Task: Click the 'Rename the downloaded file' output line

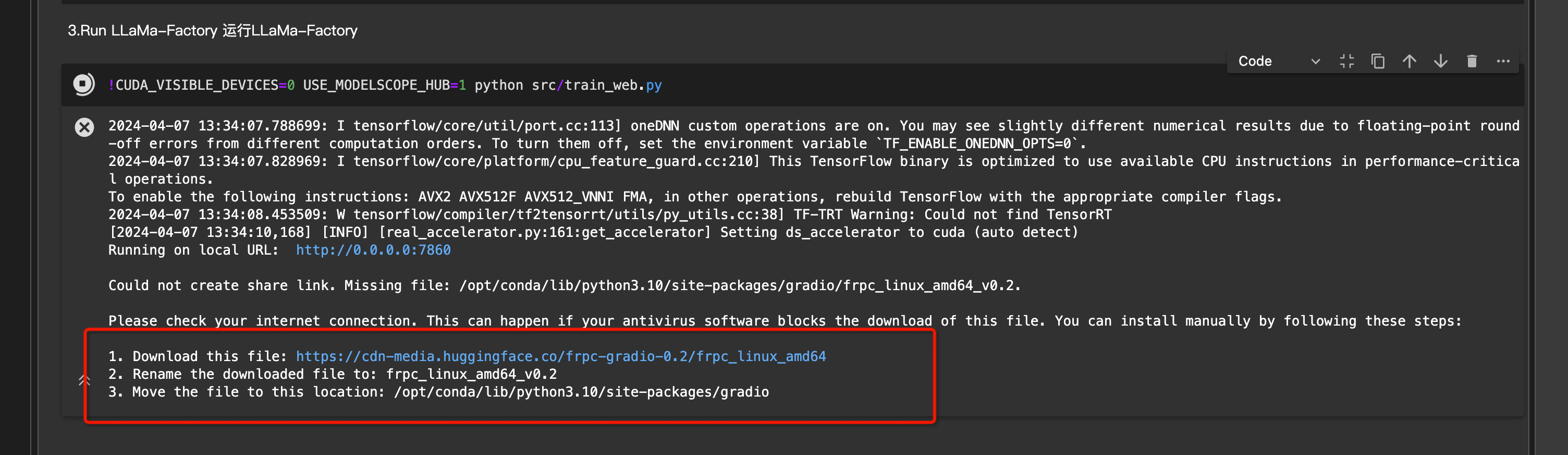Action: click(x=333, y=374)
